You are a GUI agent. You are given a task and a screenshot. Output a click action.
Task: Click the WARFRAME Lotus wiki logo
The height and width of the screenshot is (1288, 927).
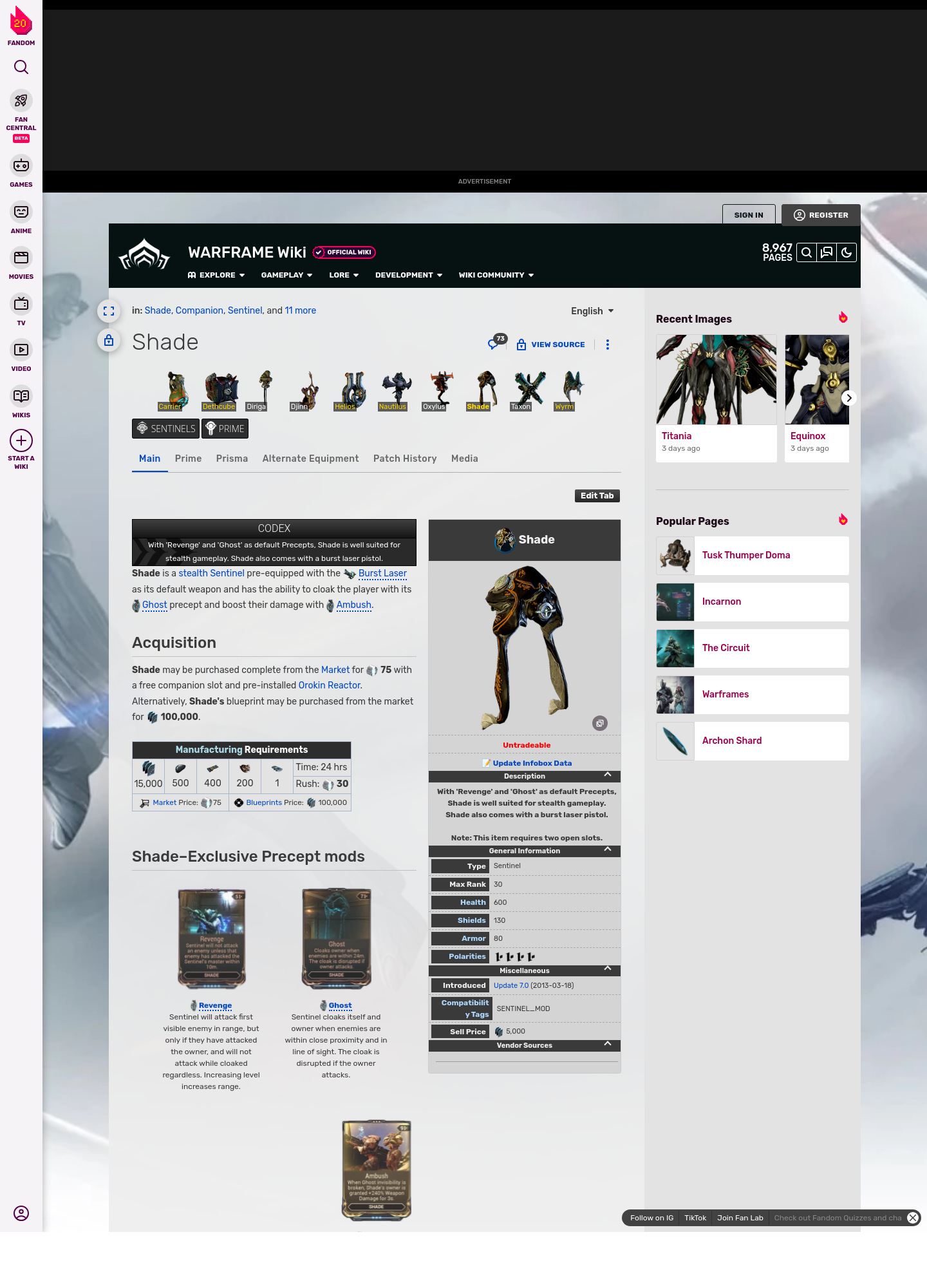pos(144,254)
